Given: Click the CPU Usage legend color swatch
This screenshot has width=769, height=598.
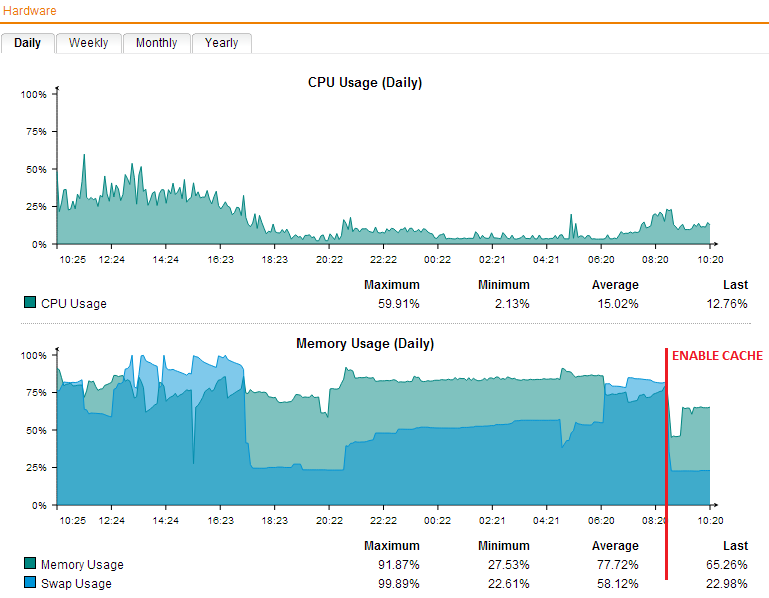Looking at the screenshot, I should point(30,303).
